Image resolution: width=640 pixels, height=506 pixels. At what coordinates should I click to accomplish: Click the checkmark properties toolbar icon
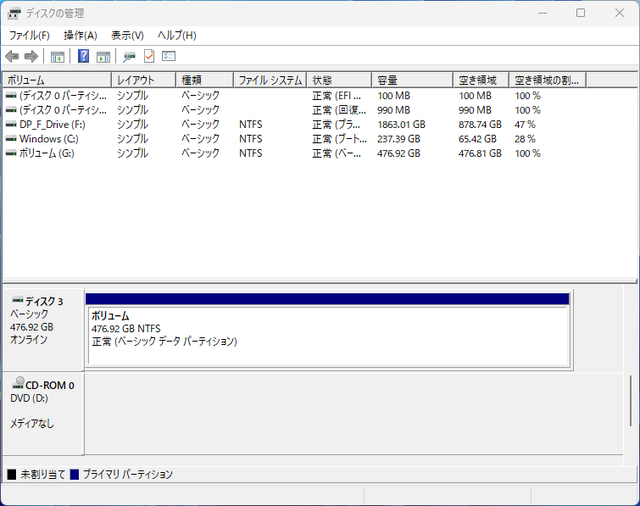149,56
